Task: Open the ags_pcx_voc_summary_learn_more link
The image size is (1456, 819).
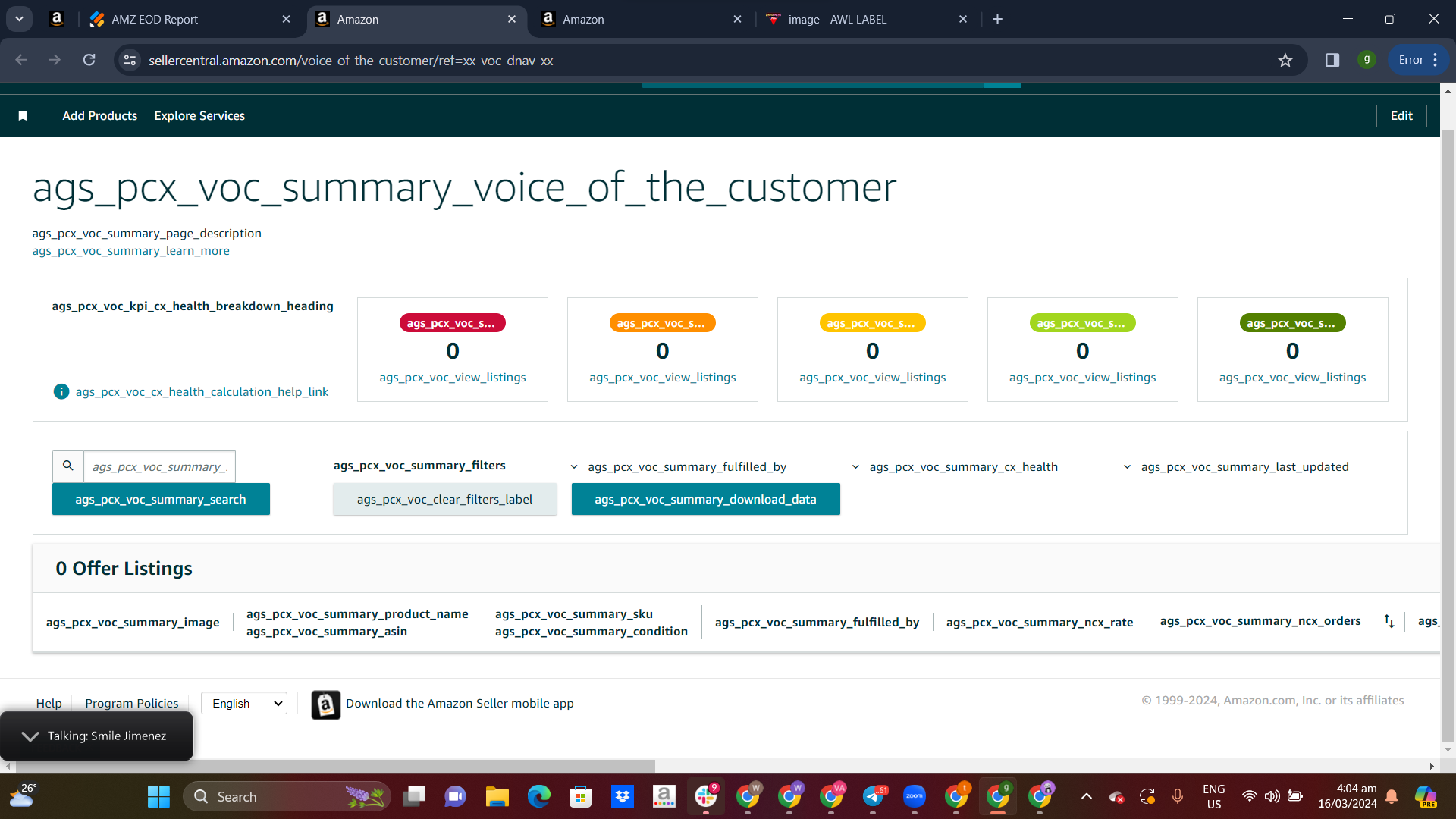Action: [x=130, y=251]
